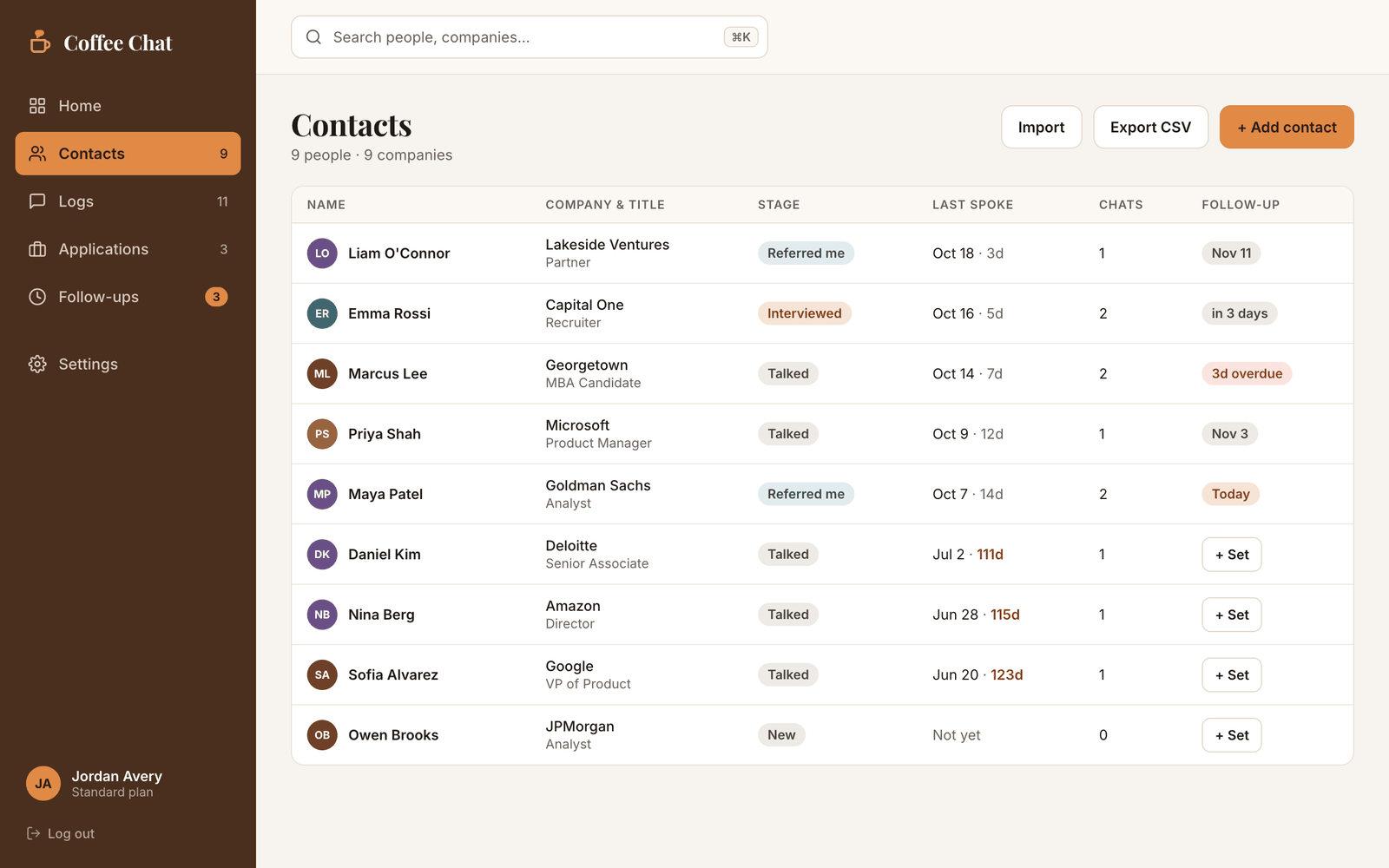Set a follow-up for Nina Berg
Image resolution: width=1389 pixels, height=868 pixels.
1232,615
